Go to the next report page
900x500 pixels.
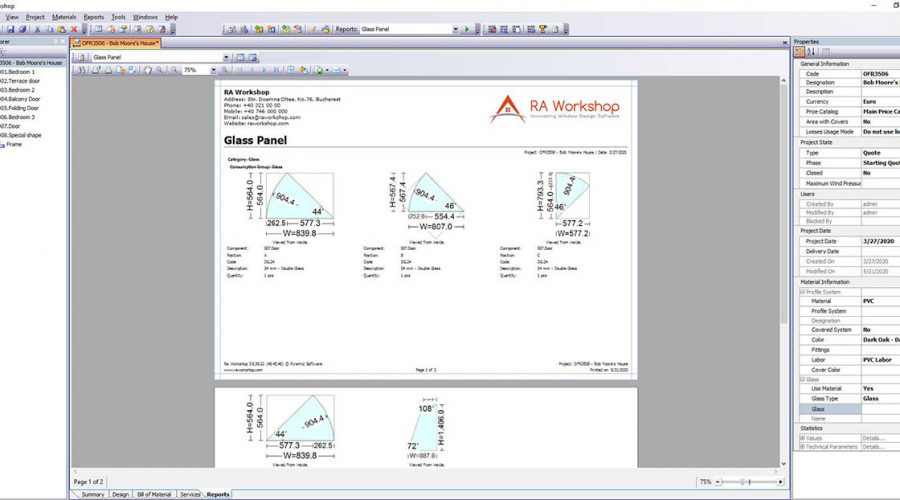pos(265,70)
